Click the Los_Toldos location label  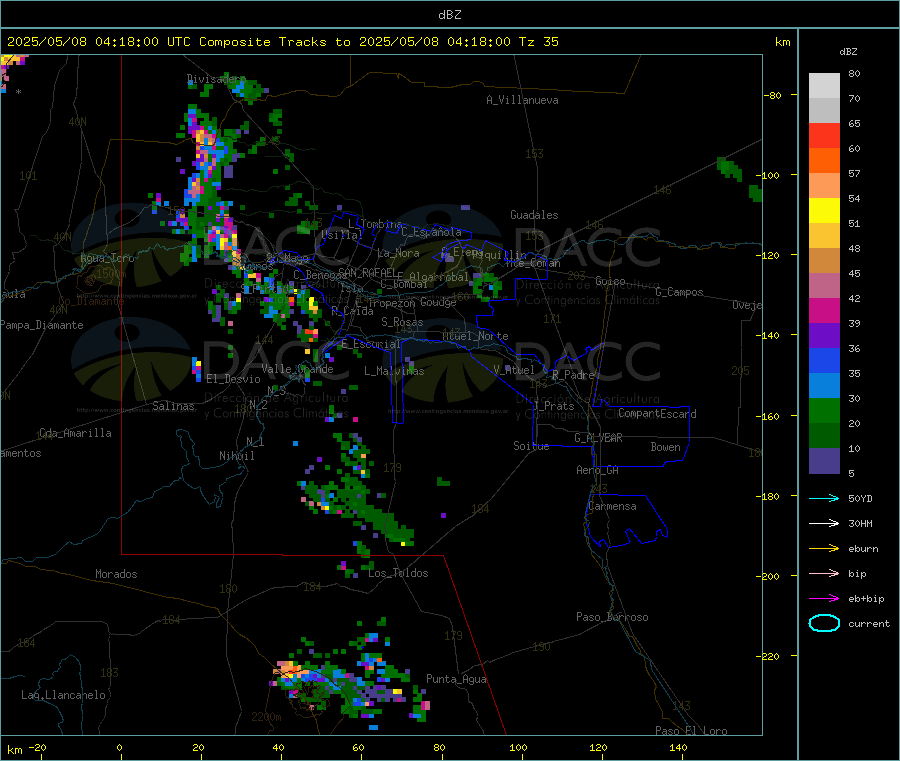[398, 573]
